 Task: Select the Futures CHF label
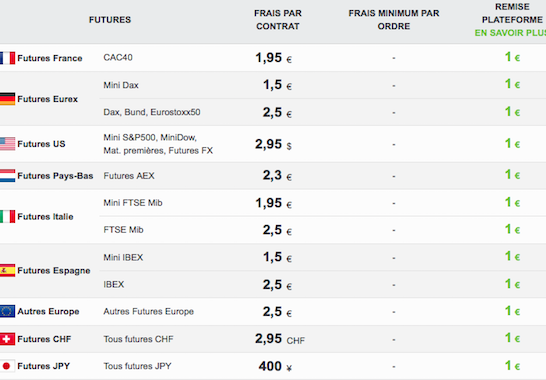coord(44,339)
